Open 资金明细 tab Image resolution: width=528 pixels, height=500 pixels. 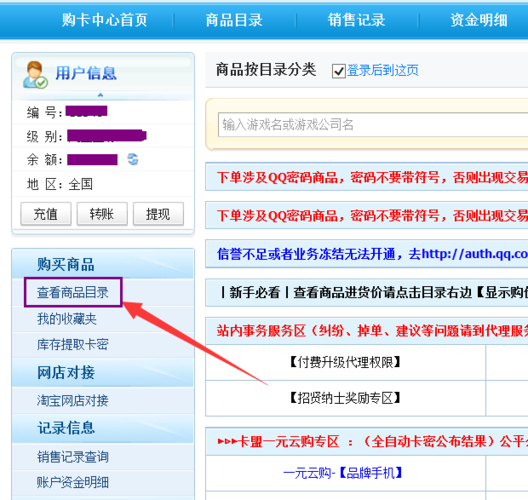pos(479,20)
